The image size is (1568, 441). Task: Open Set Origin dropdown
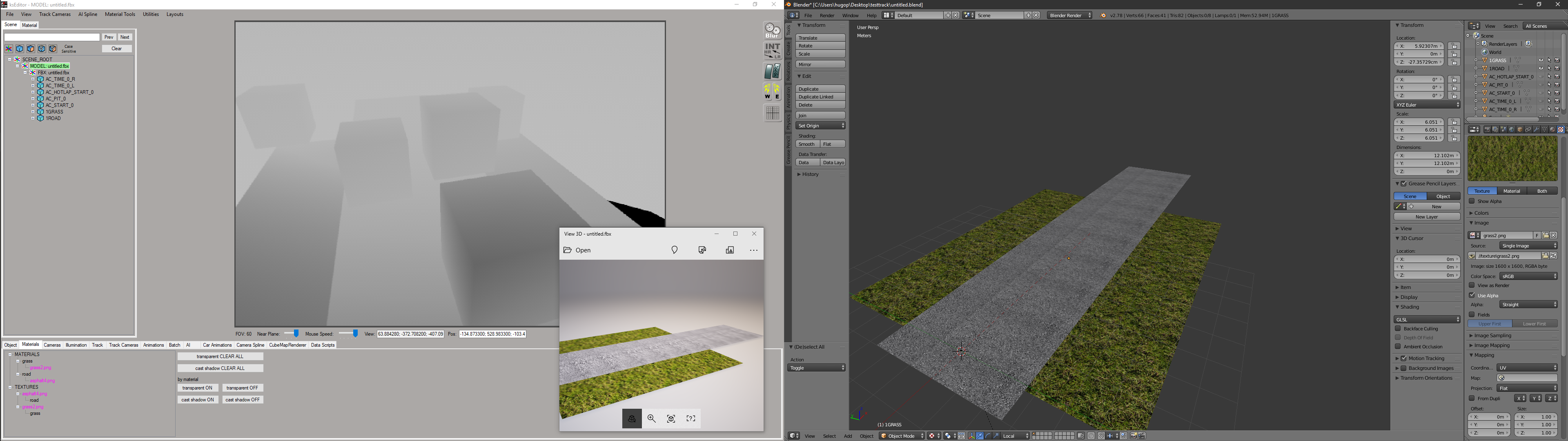click(820, 125)
